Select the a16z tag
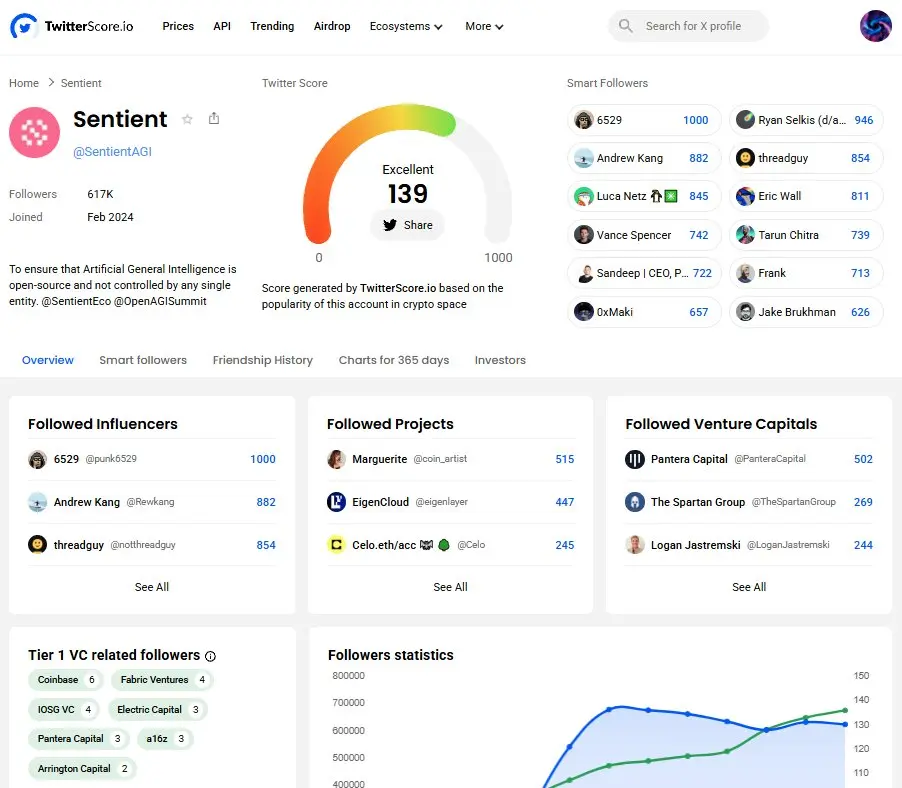 click(x=165, y=739)
